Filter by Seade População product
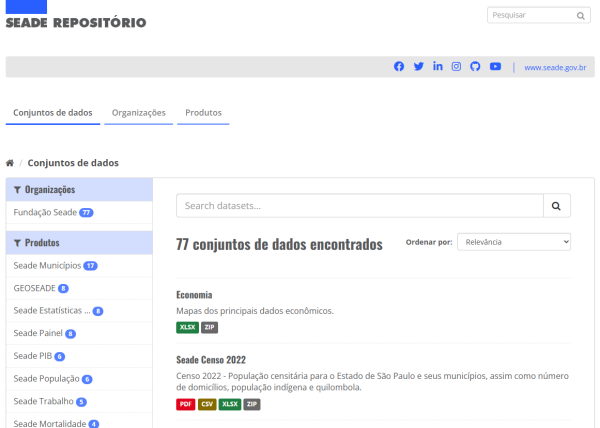Image resolution: width=600 pixels, height=428 pixels. tap(79, 379)
